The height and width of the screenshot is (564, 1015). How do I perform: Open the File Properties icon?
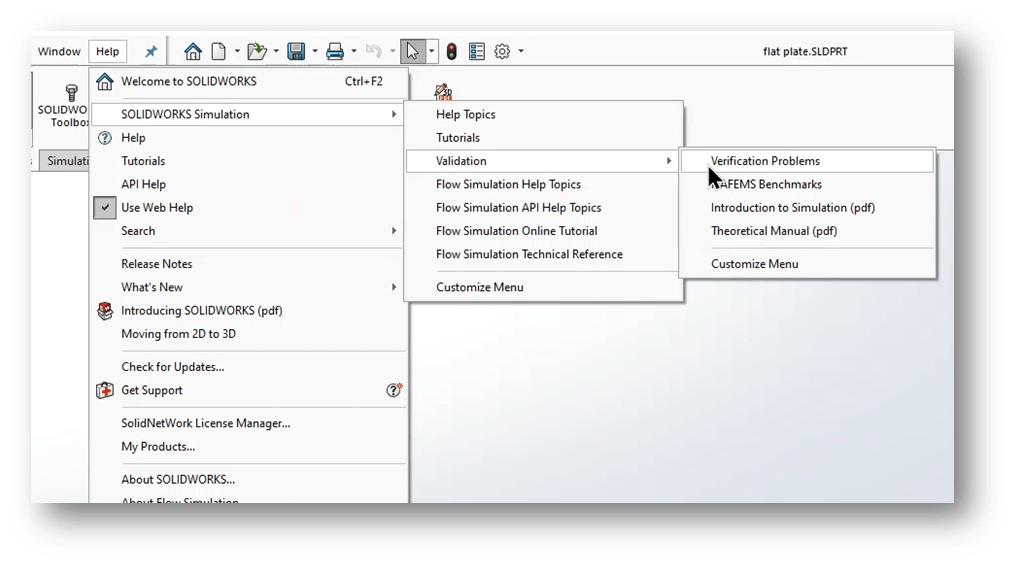click(477, 51)
